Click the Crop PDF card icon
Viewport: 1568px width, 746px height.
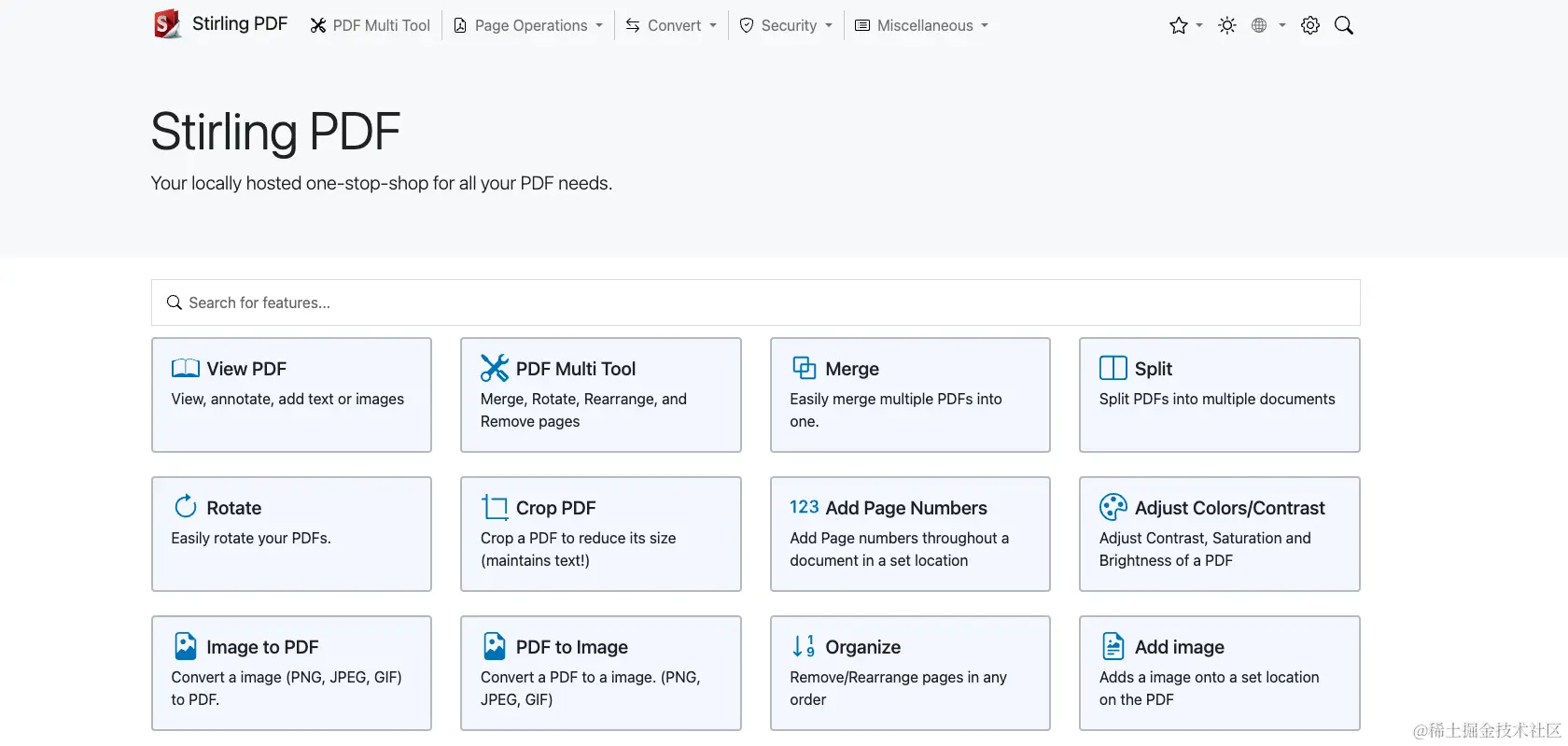[495, 507]
